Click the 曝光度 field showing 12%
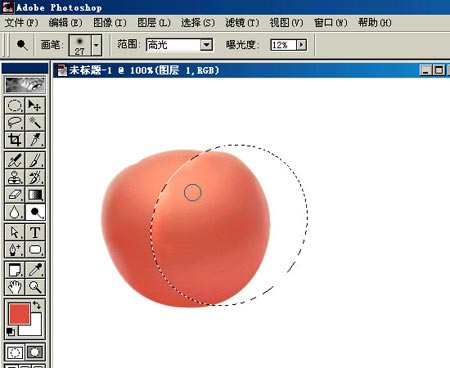Image resolution: width=450 pixels, height=368 pixels. pos(283,45)
